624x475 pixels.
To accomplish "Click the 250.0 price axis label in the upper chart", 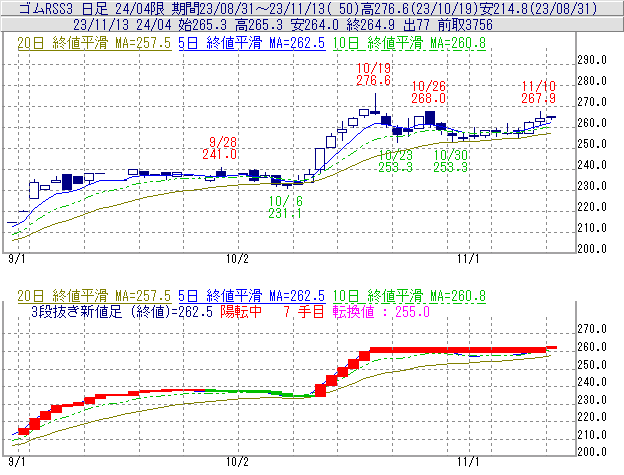I will (592, 144).
